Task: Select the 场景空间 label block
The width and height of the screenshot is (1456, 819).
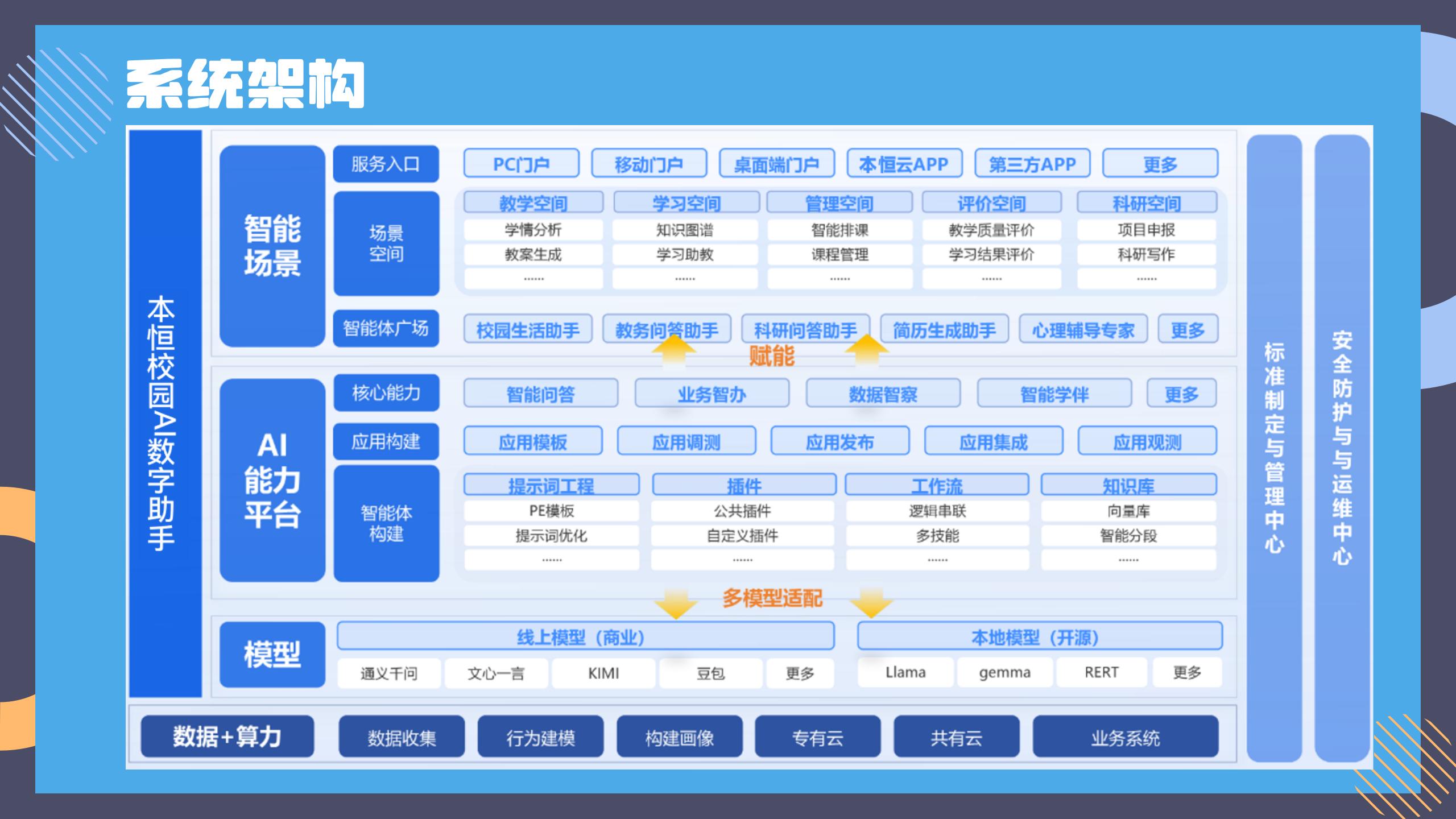Action: coord(386,243)
